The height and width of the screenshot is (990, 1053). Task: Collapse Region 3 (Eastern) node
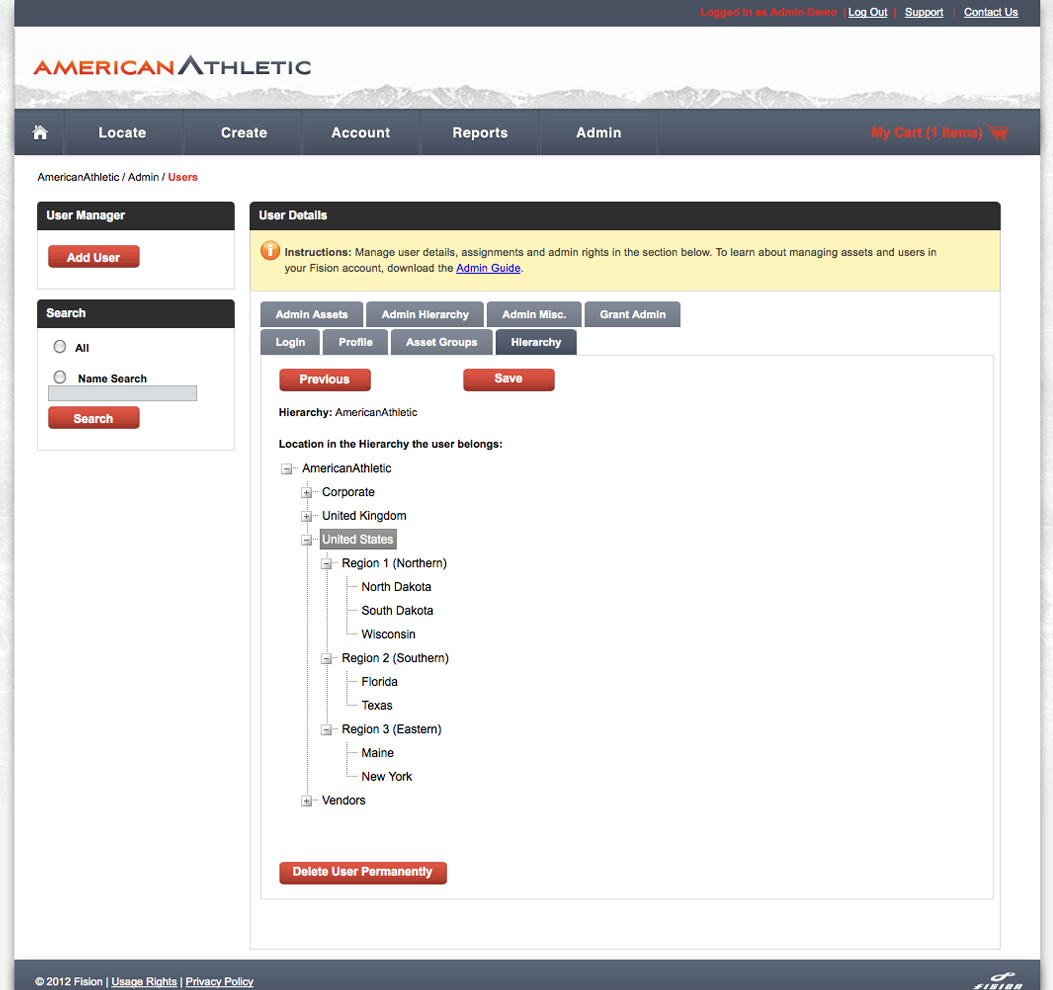pyautogui.click(x=326, y=729)
